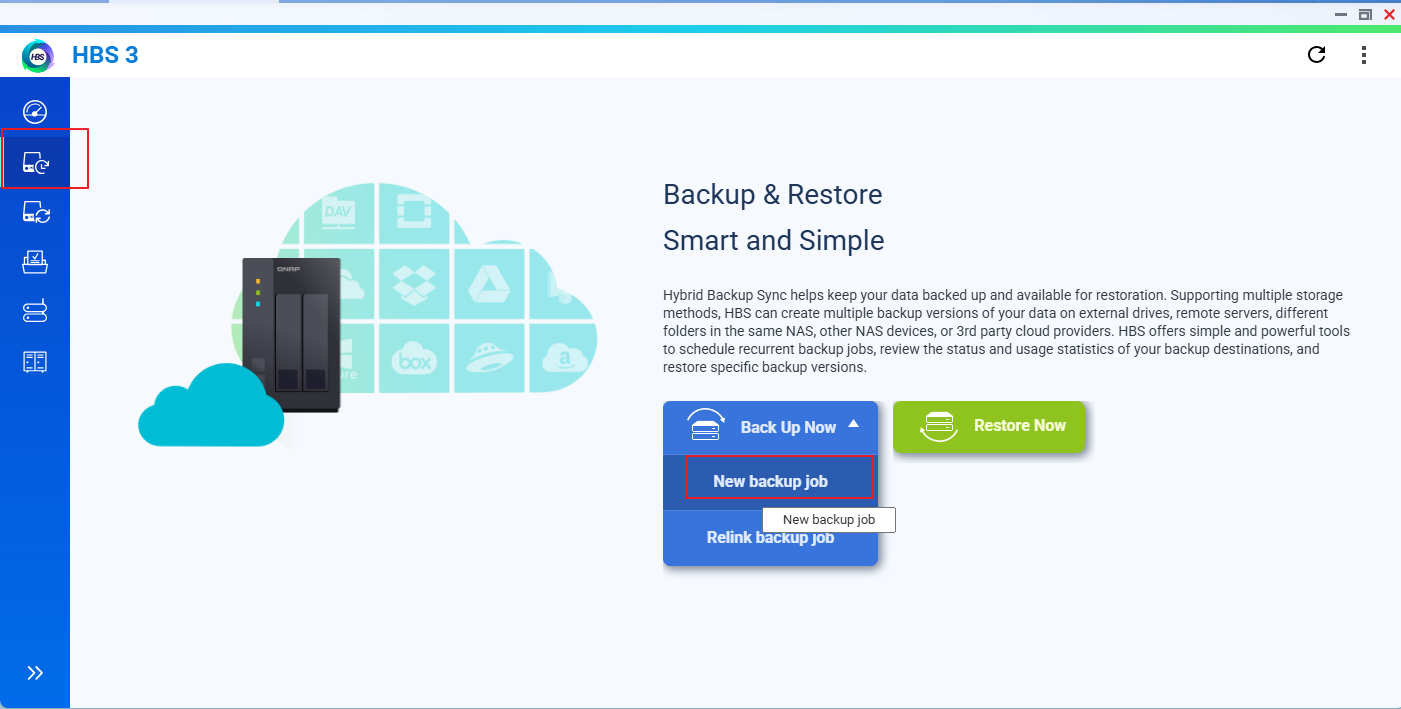Open the Jobs list sidebar icon

tap(35, 262)
